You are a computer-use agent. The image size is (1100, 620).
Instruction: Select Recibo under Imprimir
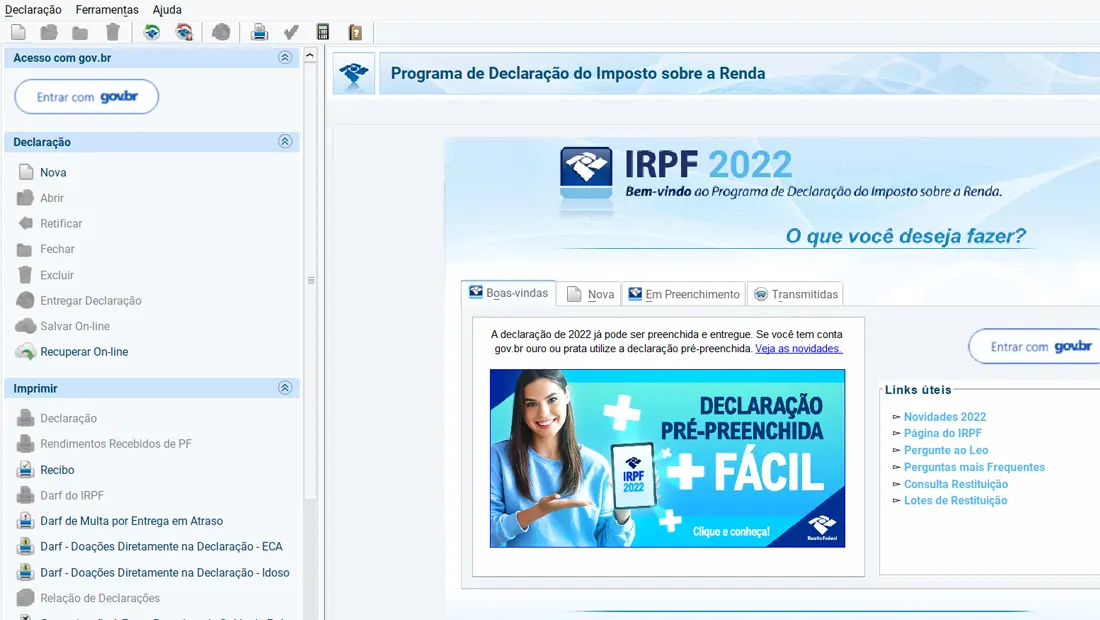[x=57, y=469]
